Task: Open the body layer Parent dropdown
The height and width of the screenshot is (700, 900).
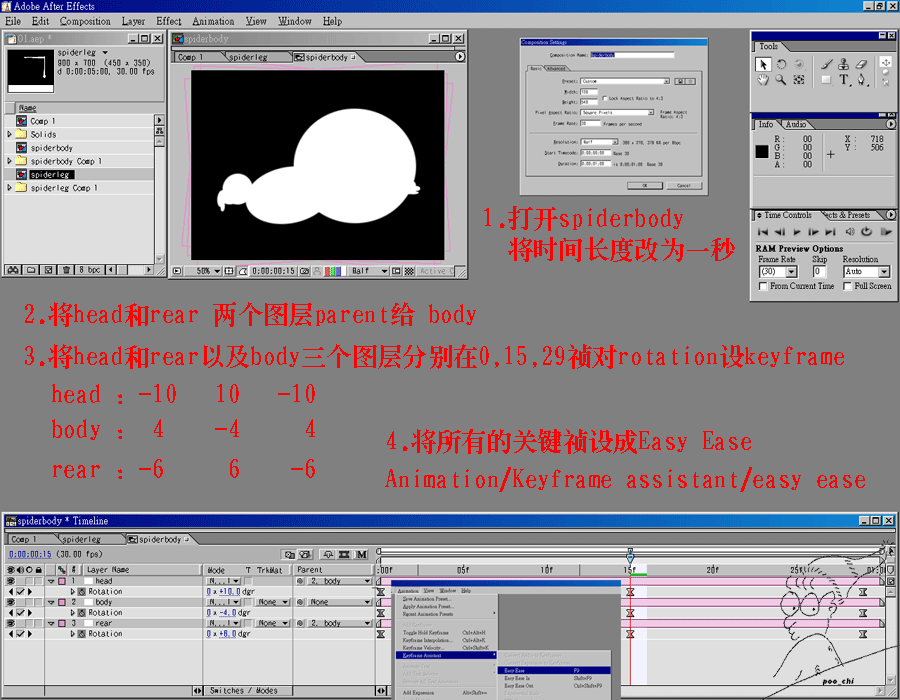Action: (338, 602)
